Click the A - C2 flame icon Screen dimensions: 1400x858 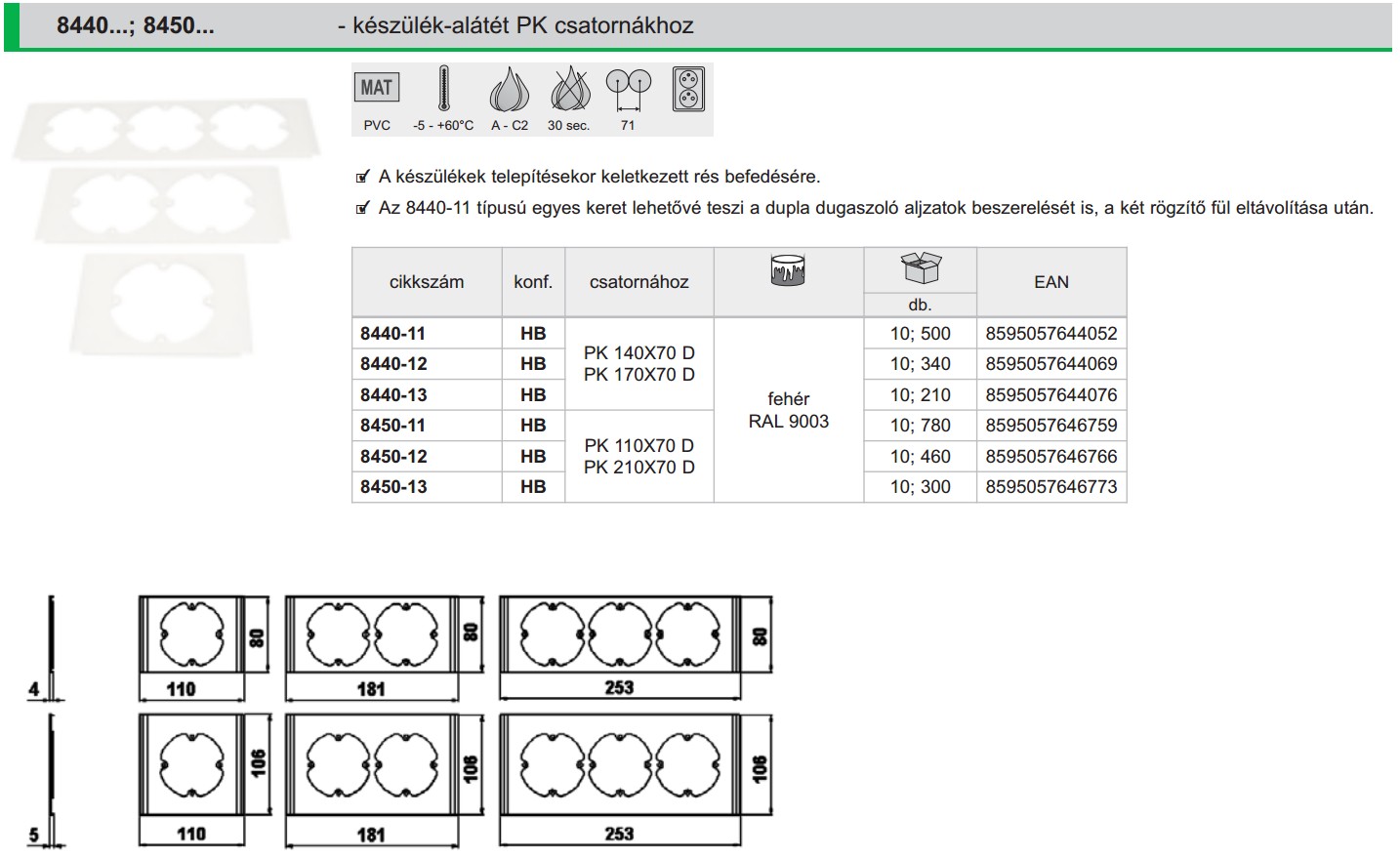click(509, 90)
